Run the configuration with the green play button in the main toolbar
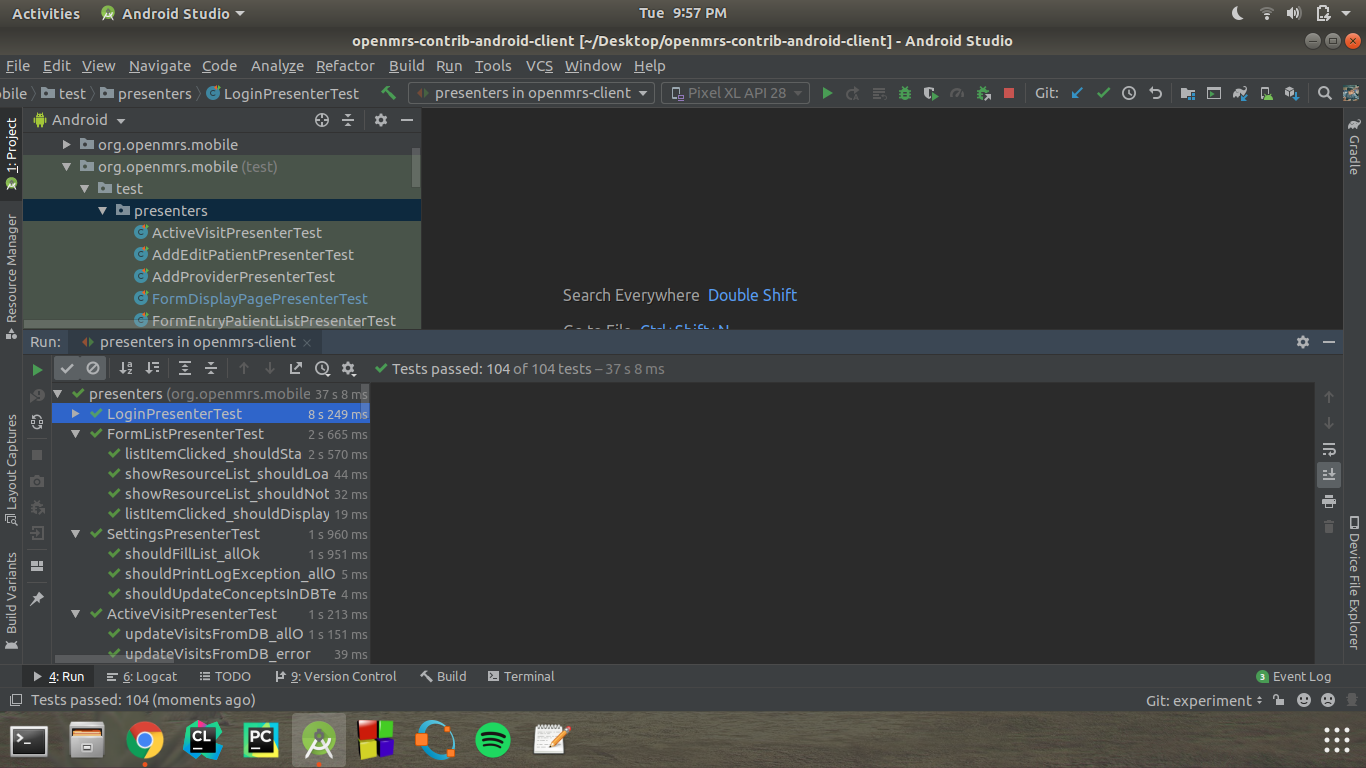This screenshot has width=1366, height=768. click(827, 93)
